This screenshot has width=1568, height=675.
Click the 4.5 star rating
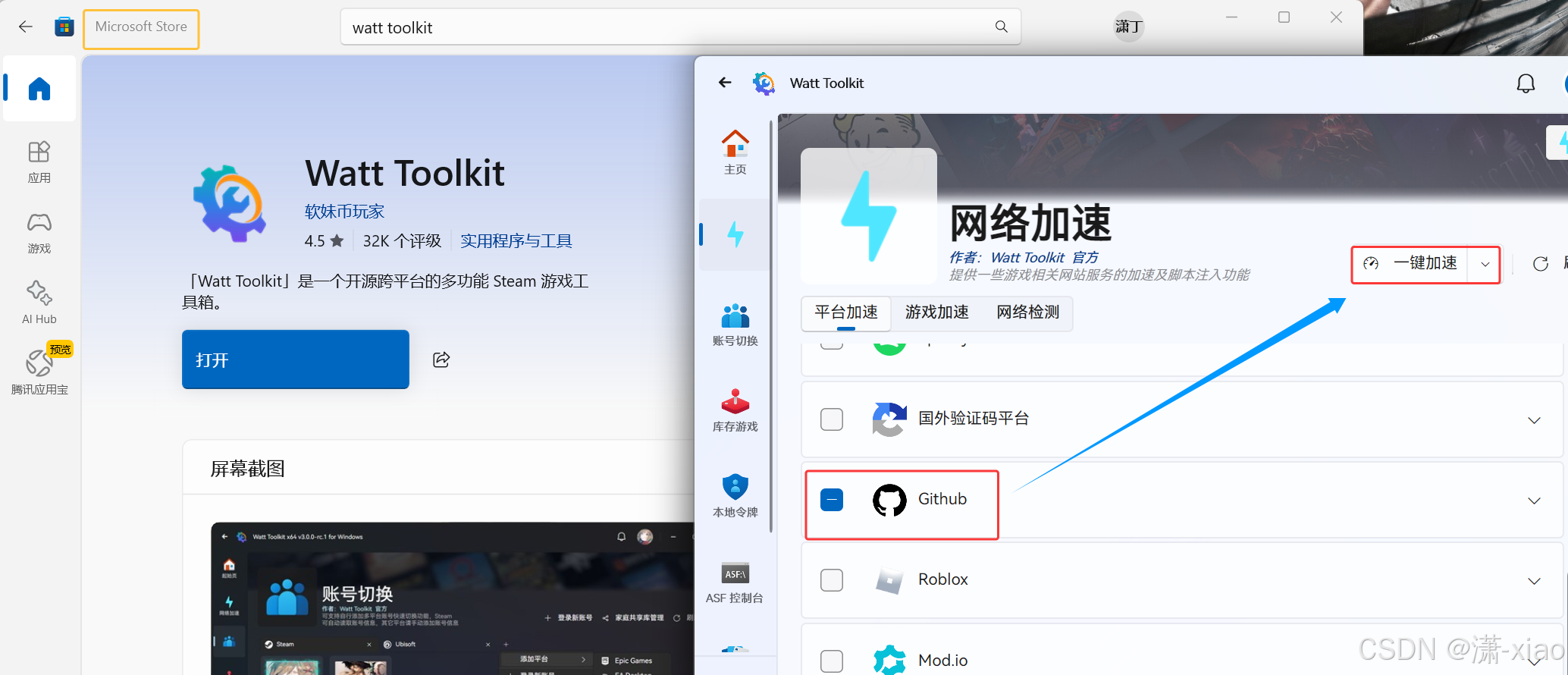[x=324, y=241]
